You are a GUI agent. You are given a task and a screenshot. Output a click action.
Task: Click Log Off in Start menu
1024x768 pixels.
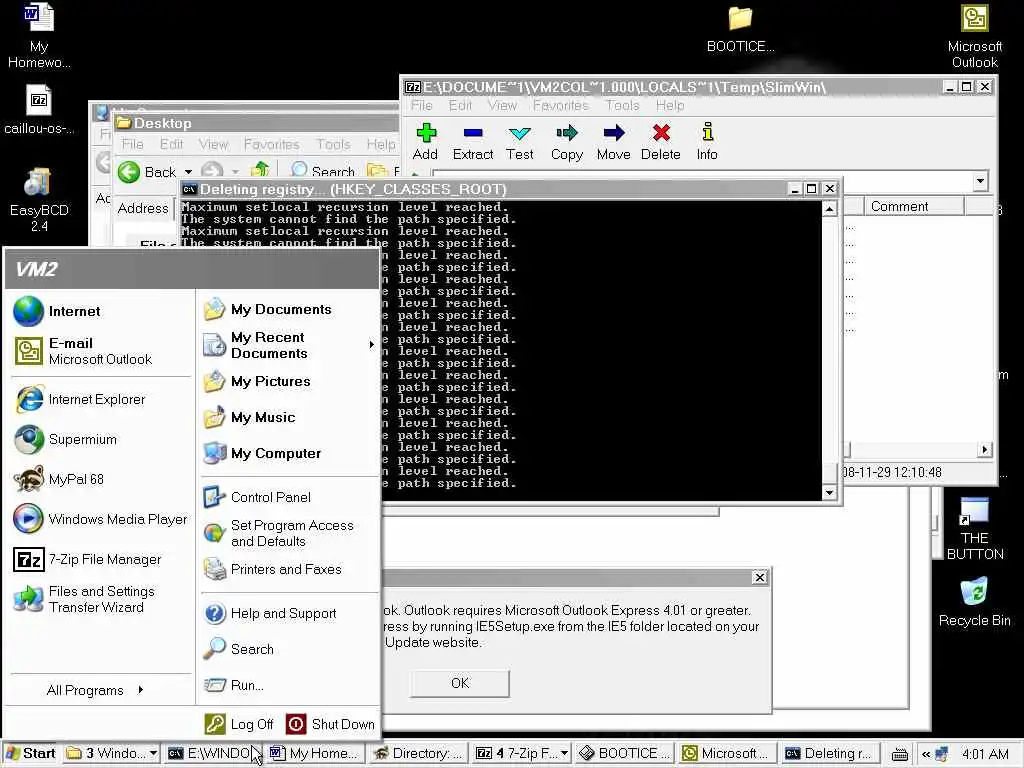click(x=239, y=724)
